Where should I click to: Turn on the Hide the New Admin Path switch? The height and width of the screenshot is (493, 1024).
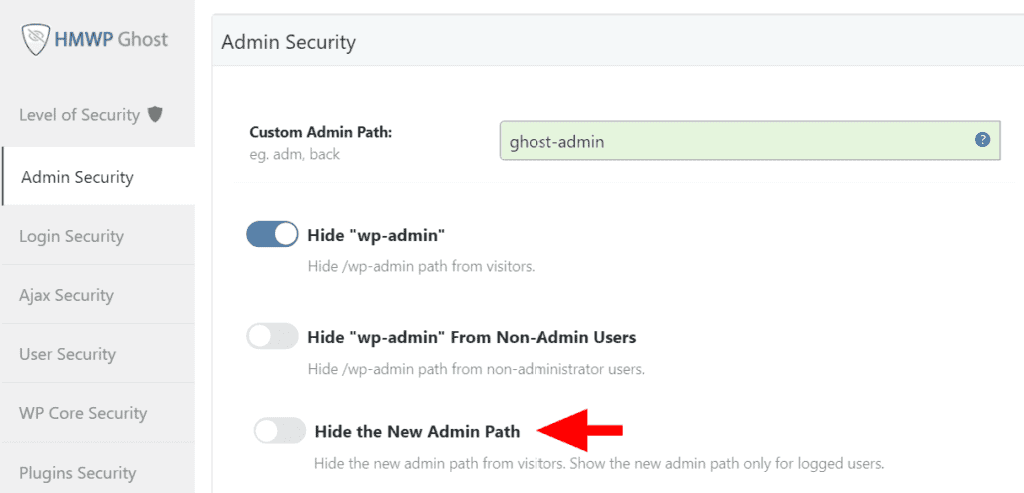[279, 431]
